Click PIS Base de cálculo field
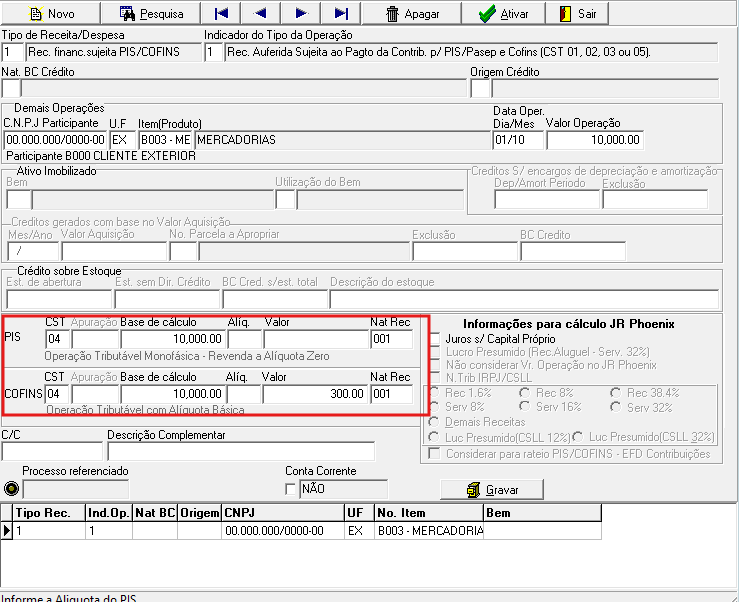This screenshot has width=739, height=602. (x=172, y=339)
